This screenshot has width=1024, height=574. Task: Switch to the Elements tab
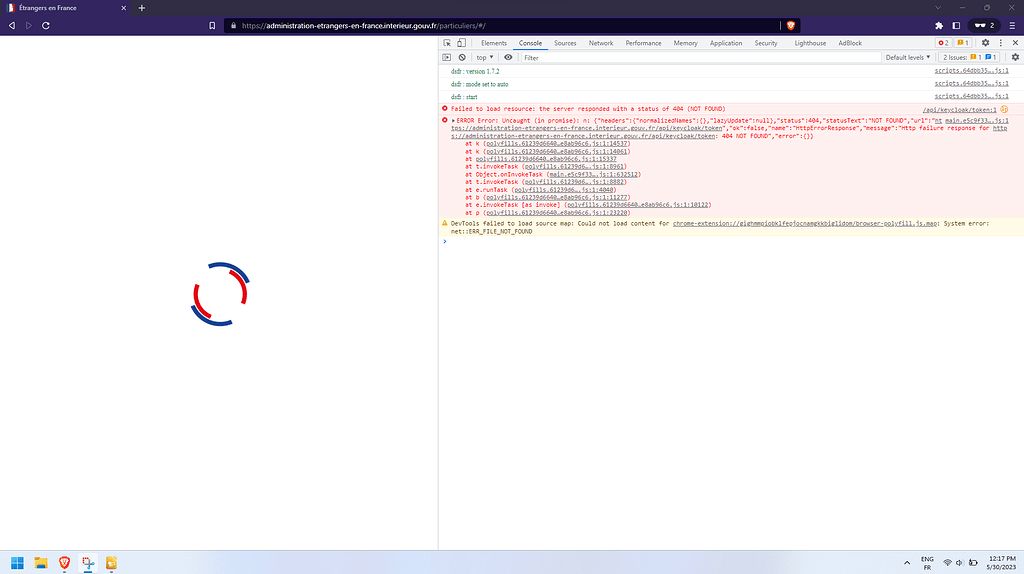tap(494, 43)
